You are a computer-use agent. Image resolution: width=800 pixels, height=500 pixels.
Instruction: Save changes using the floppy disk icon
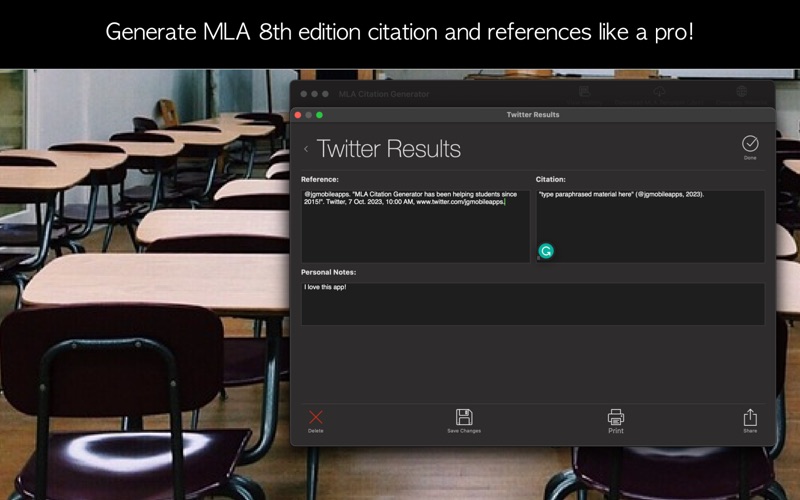464,417
